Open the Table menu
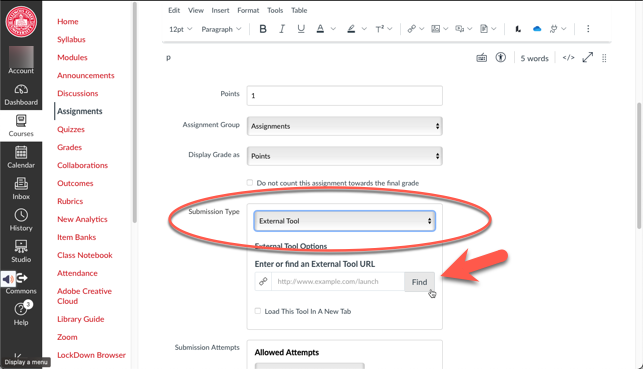 [x=299, y=10]
